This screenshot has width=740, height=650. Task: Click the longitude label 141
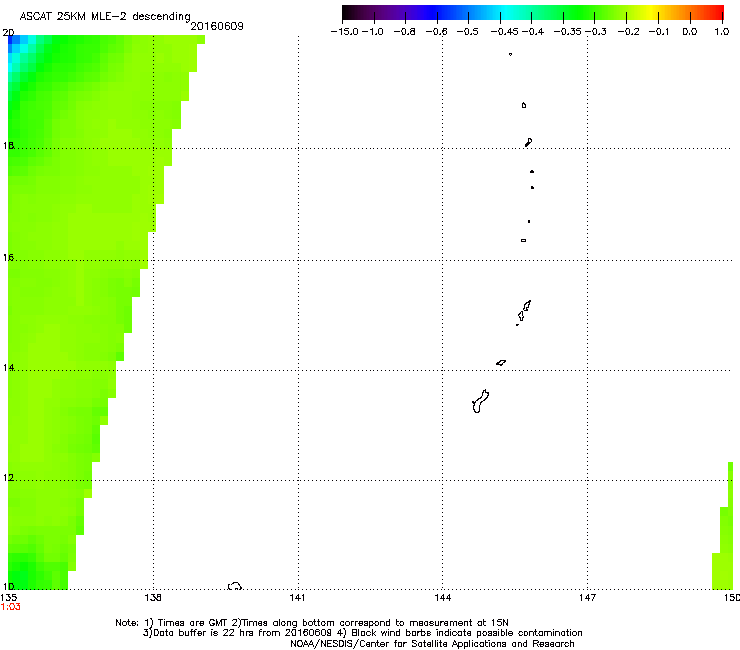[x=297, y=598]
